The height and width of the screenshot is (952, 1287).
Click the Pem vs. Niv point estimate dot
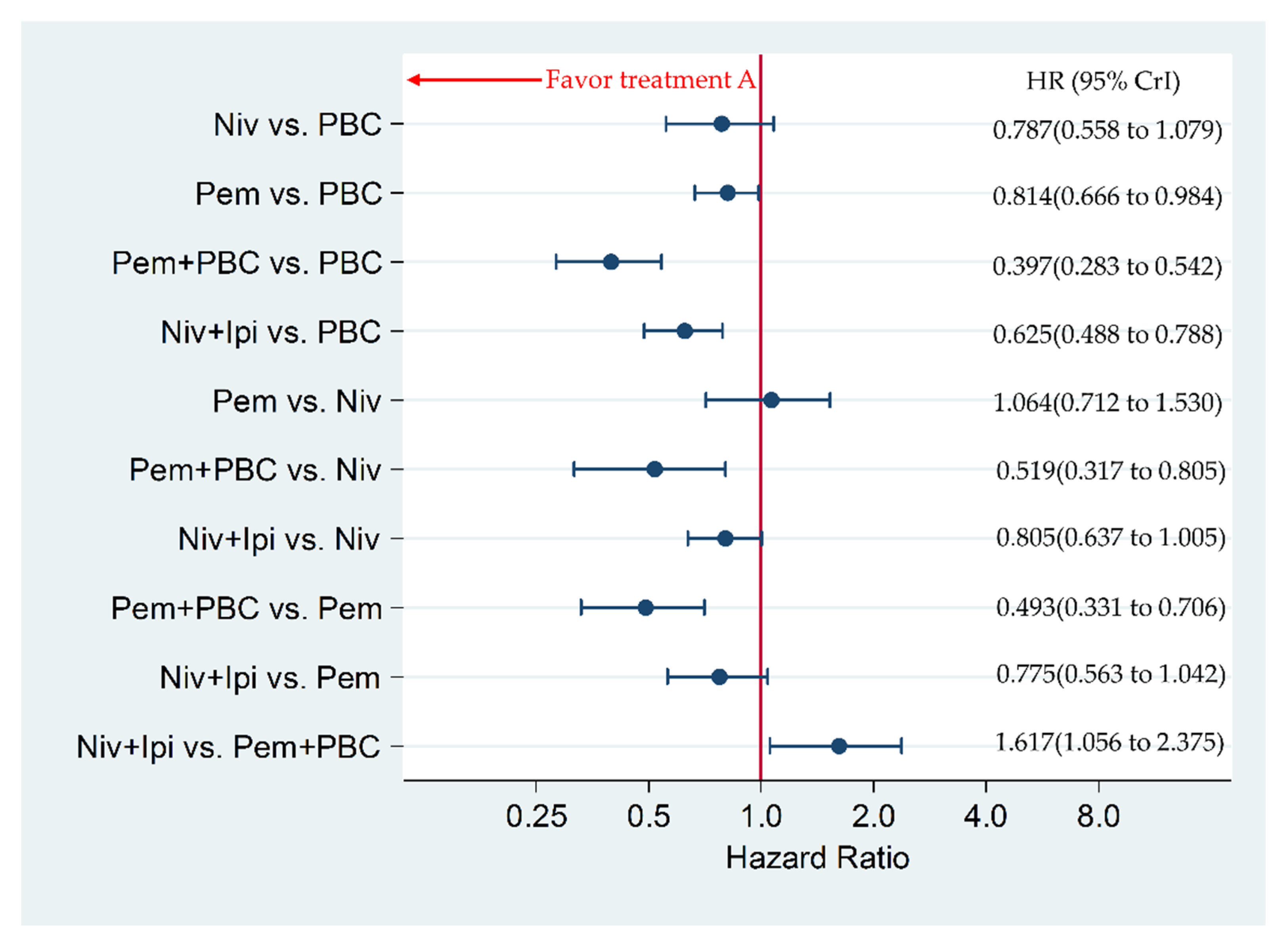tap(771, 400)
